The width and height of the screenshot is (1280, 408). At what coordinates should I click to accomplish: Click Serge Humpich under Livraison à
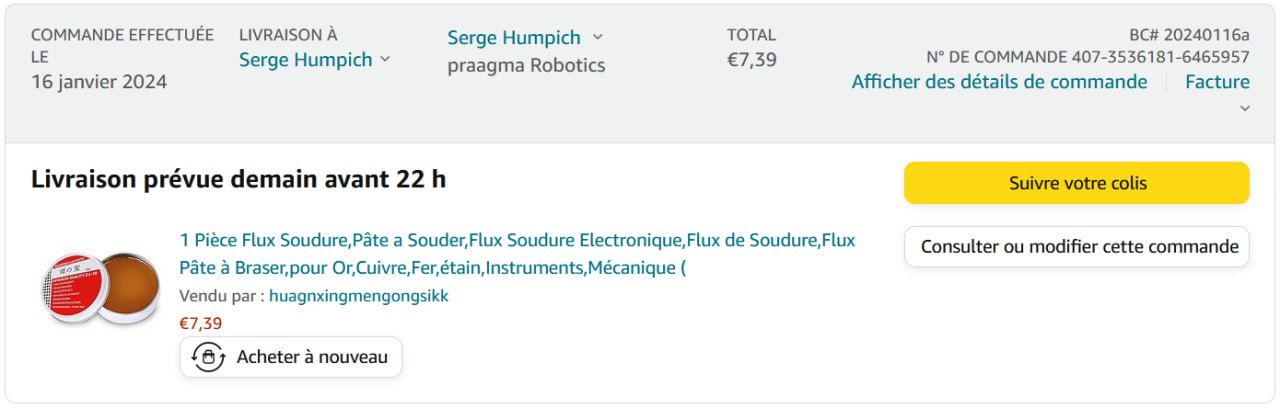[305, 60]
